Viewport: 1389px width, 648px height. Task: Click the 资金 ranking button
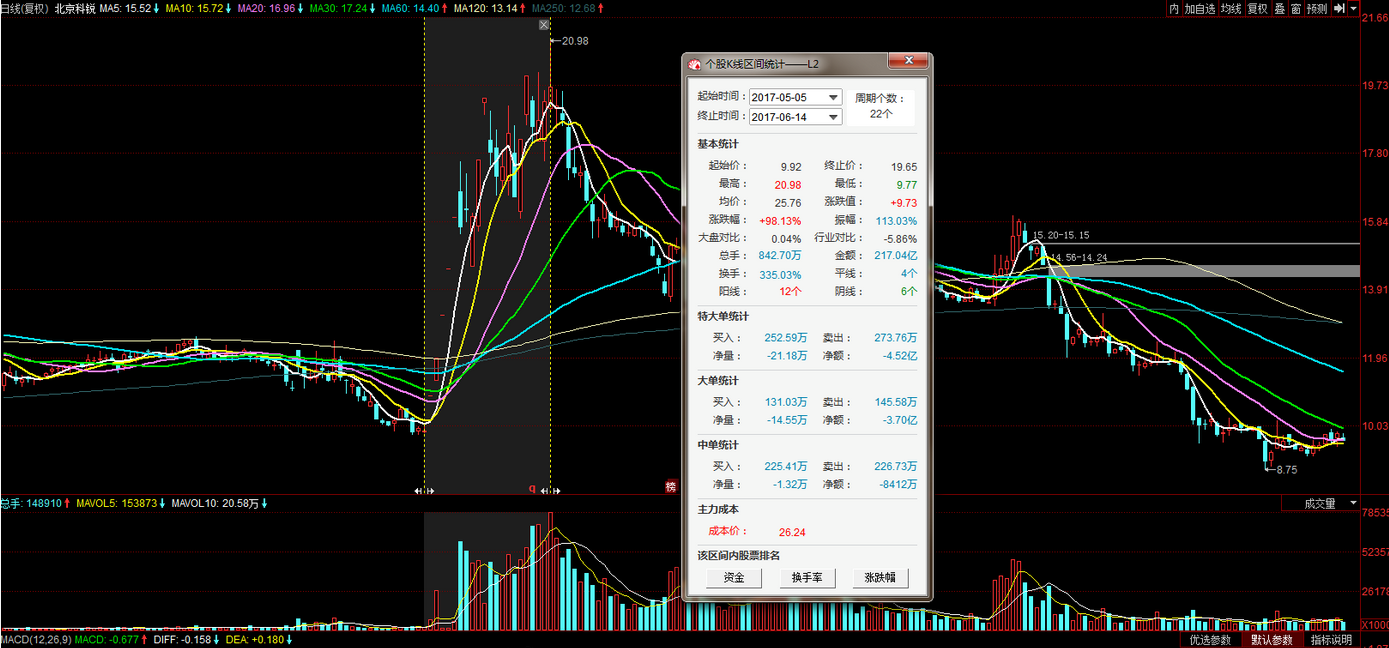click(734, 578)
